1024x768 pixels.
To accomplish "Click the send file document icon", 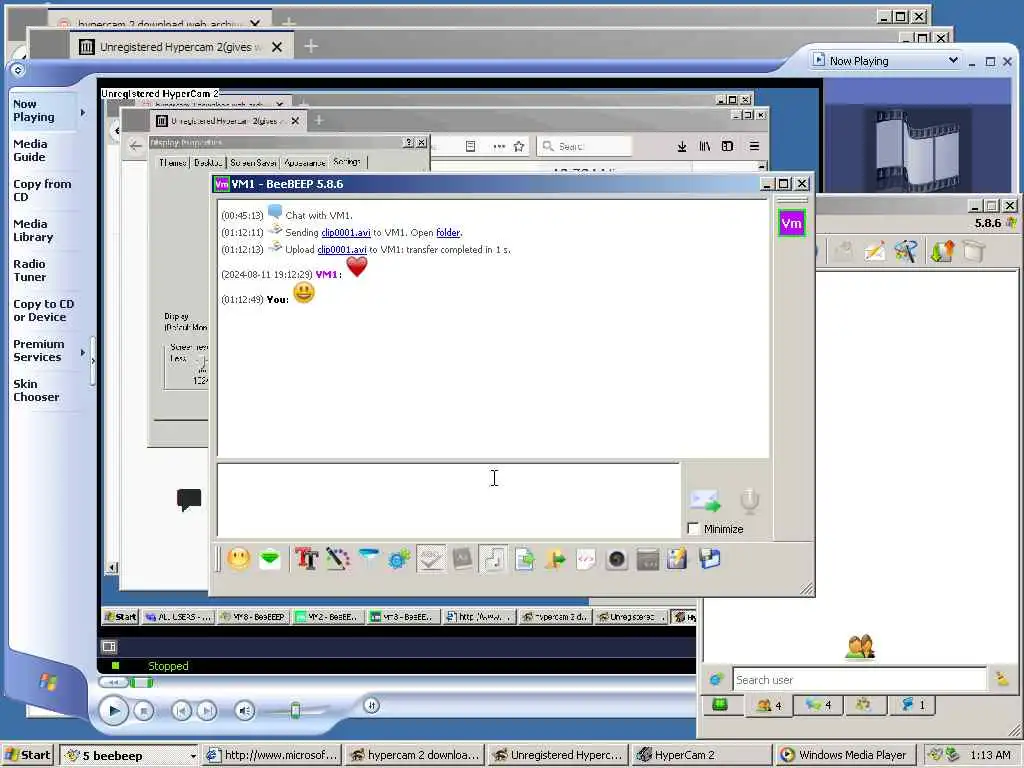I will click(524, 559).
